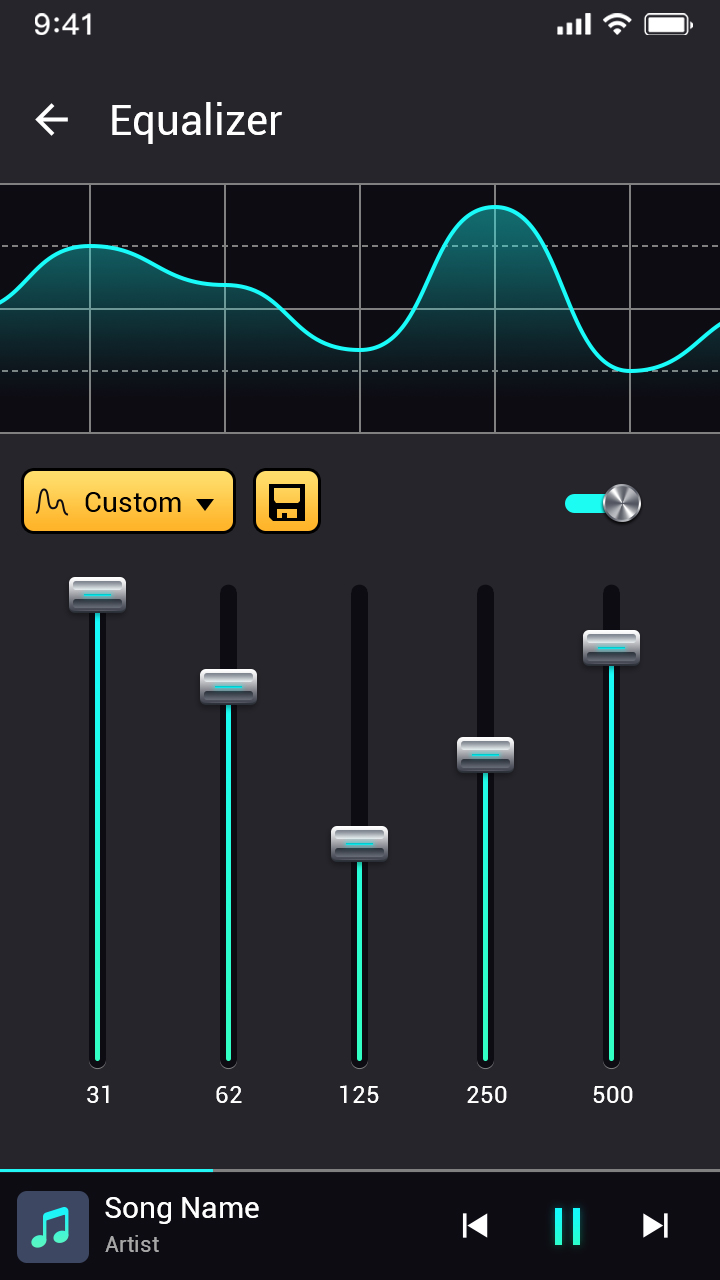Click the 125 Hz slider handle
Viewport: 720px width, 1280px height.
click(x=359, y=843)
